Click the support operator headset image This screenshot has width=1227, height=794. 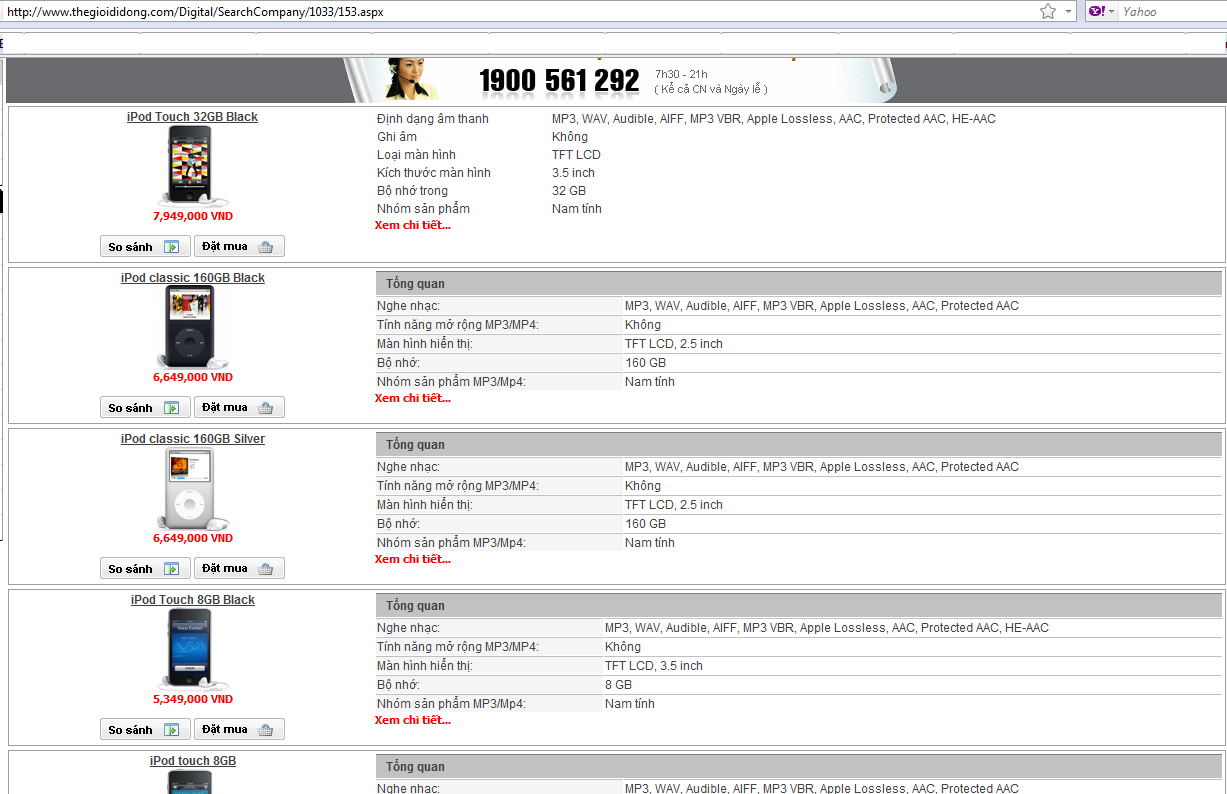point(411,79)
